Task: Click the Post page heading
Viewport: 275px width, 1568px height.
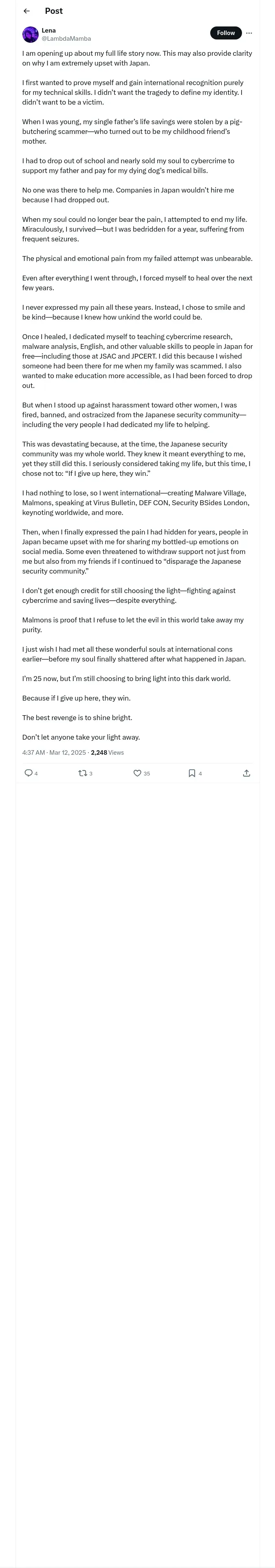Action: click(x=54, y=11)
